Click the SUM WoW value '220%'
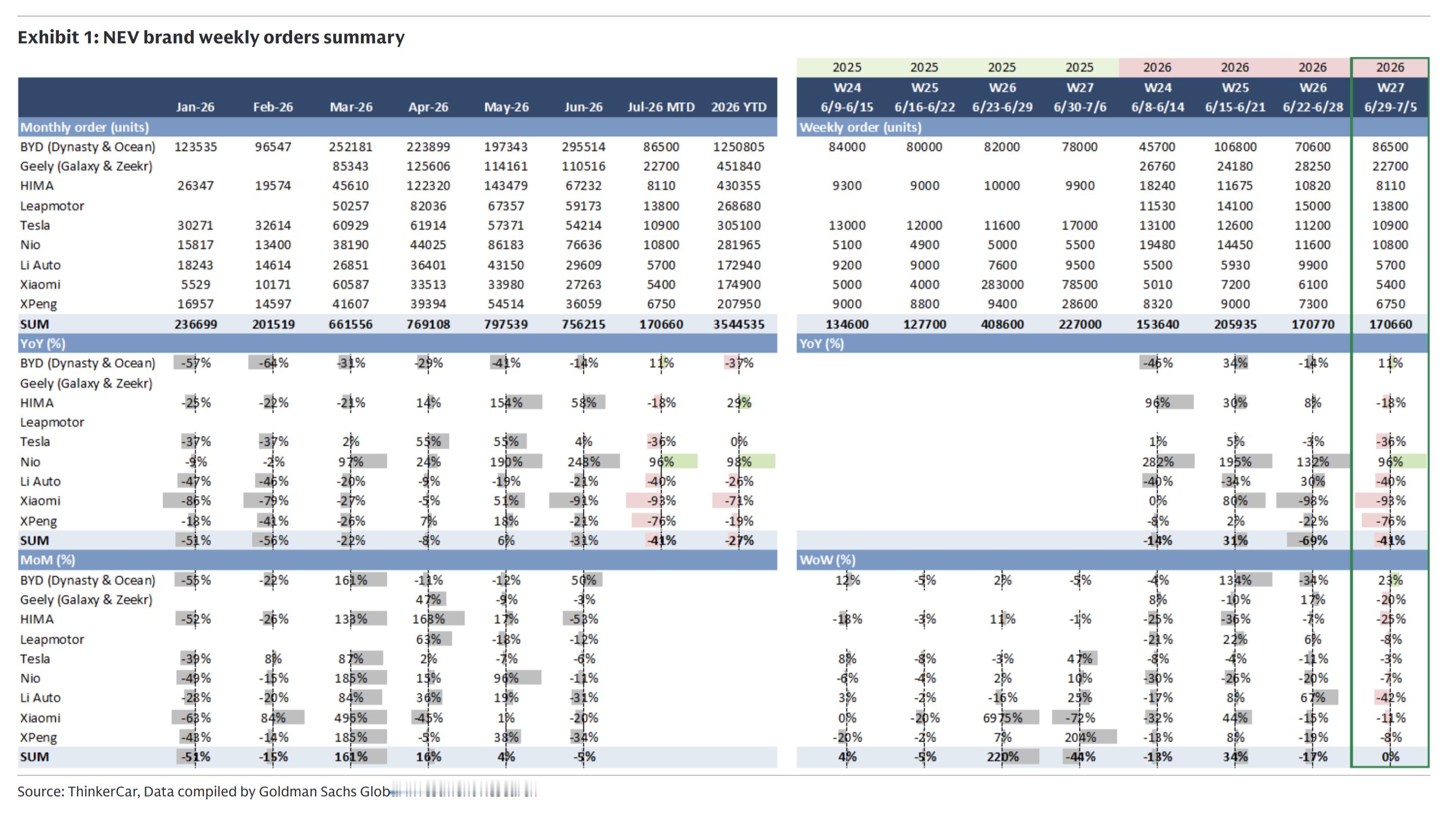This screenshot has height=822, width=1456. [1002, 757]
